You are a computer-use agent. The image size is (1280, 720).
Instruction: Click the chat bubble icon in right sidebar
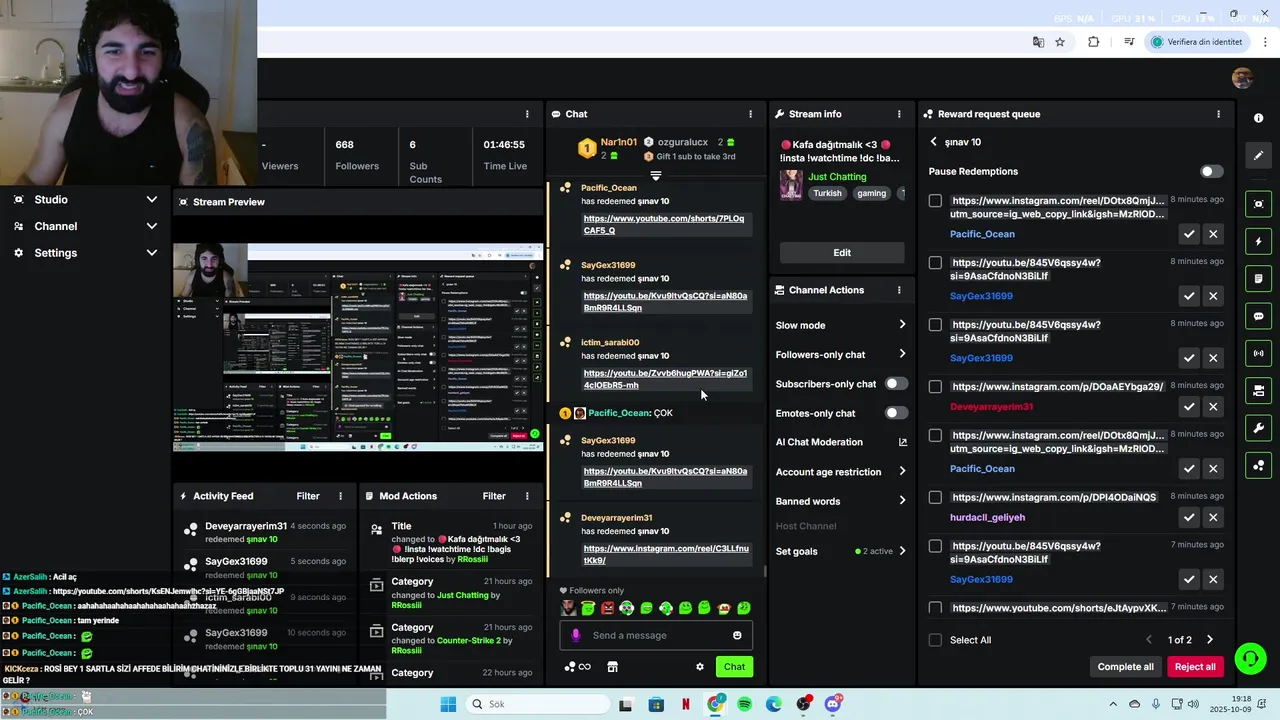1258,316
